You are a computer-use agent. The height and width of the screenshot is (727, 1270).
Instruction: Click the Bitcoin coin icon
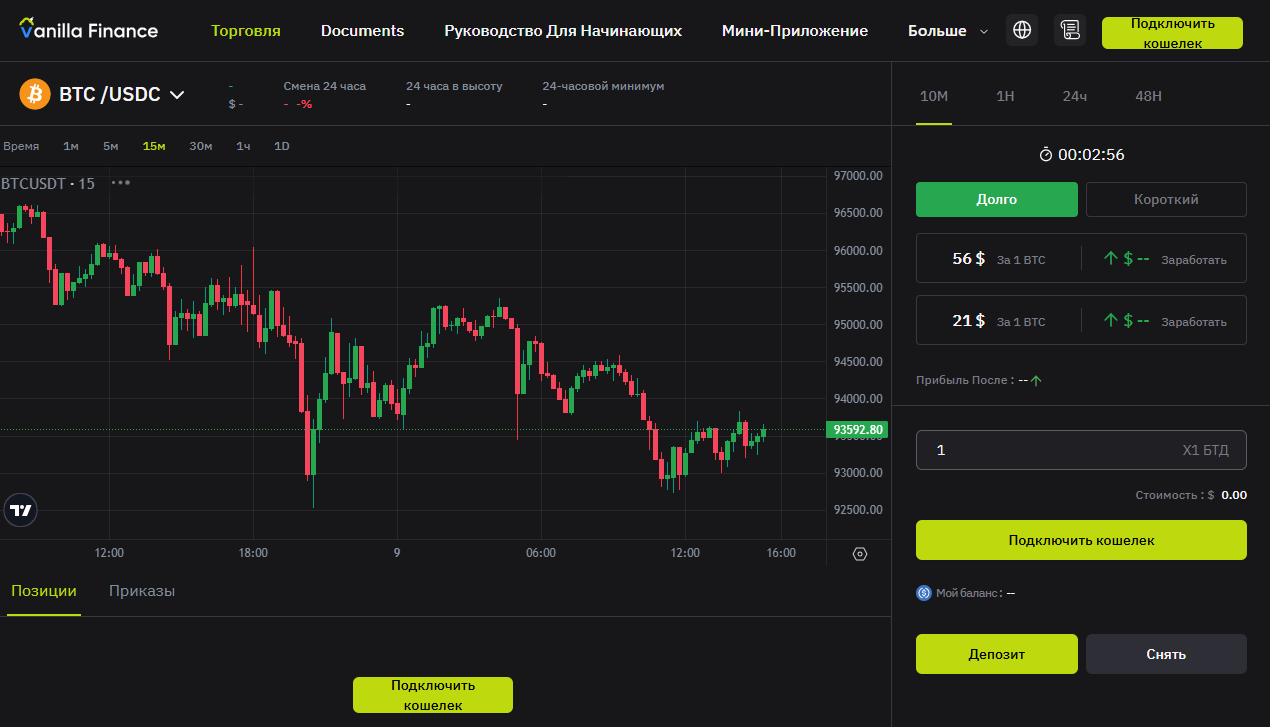point(35,94)
